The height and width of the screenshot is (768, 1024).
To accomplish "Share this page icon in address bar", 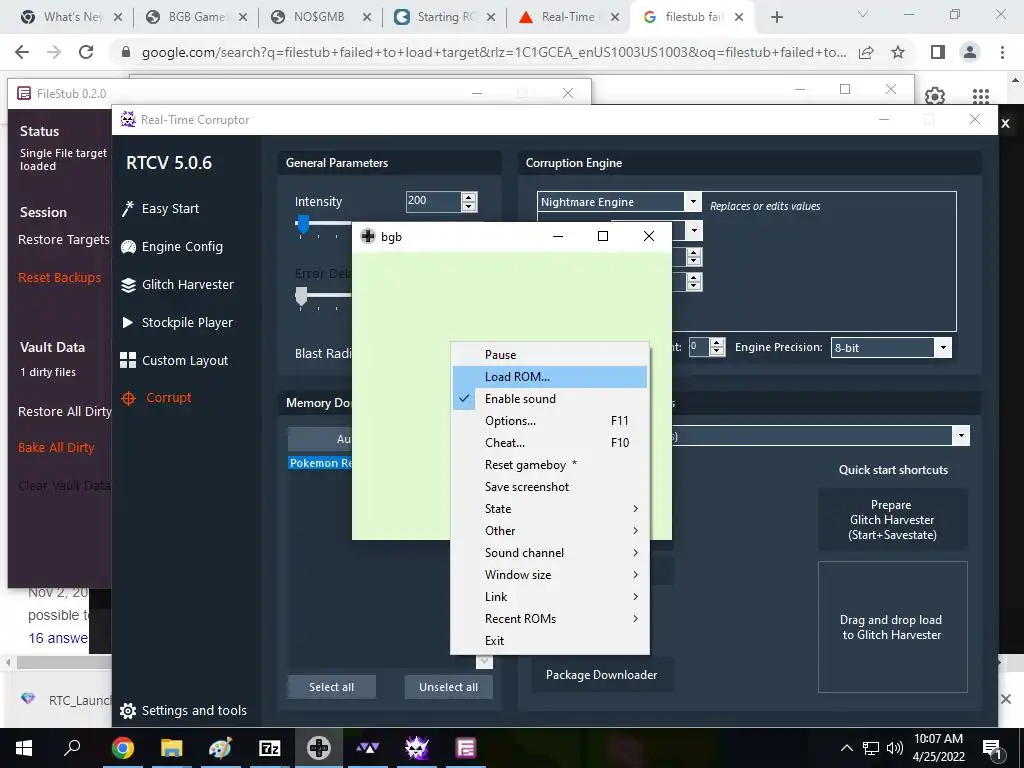I will (867, 52).
